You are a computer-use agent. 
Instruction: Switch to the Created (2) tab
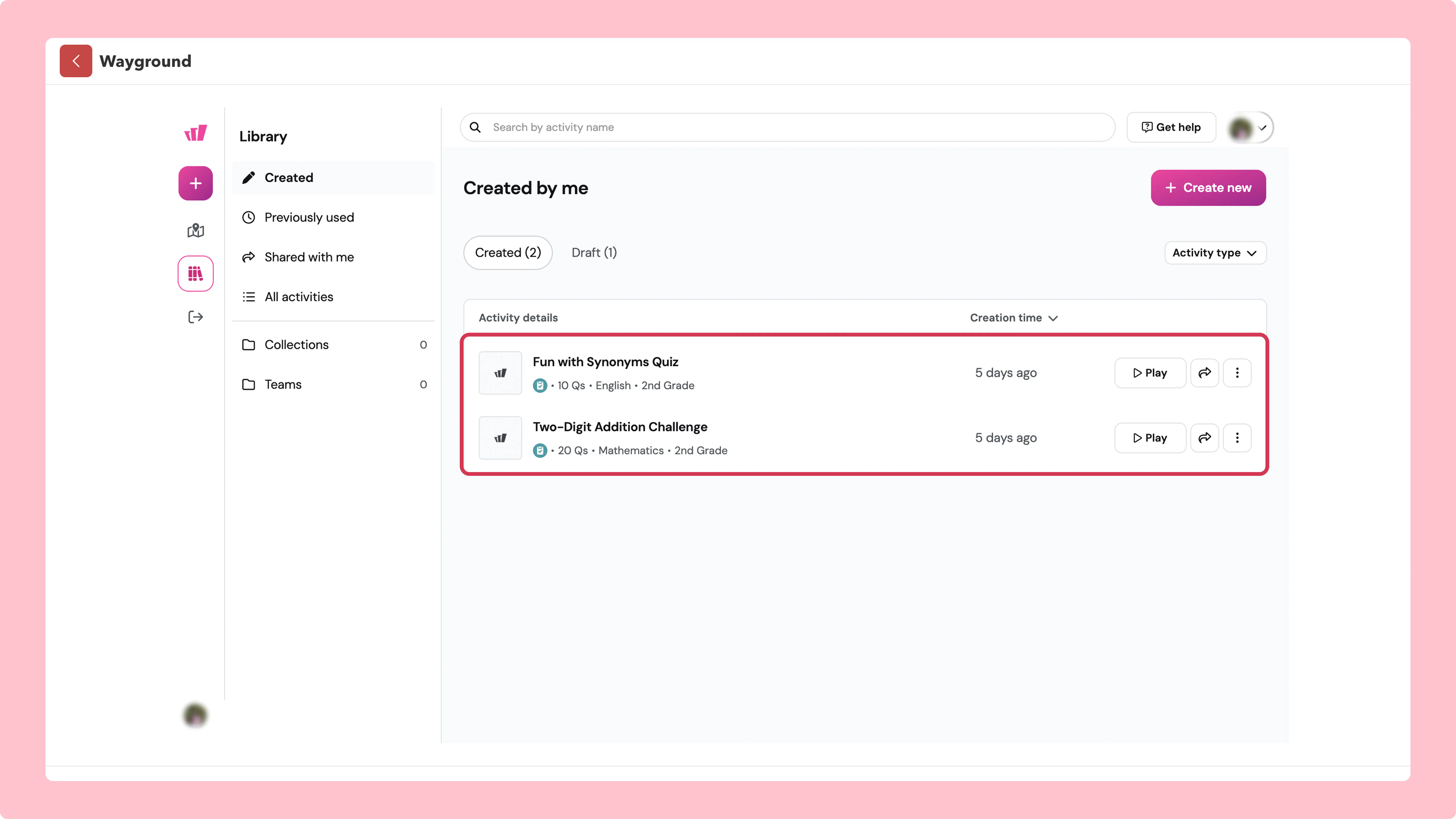click(508, 253)
